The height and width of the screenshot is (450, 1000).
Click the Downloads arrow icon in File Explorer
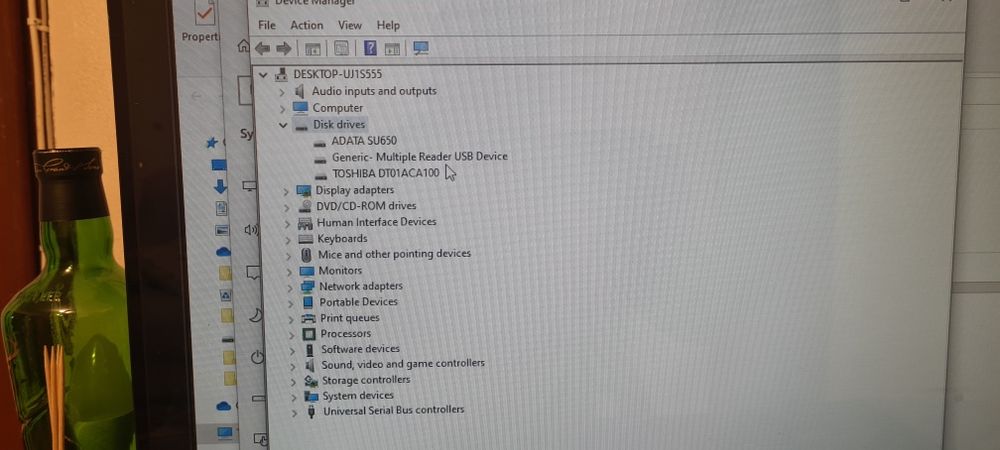pos(220,186)
